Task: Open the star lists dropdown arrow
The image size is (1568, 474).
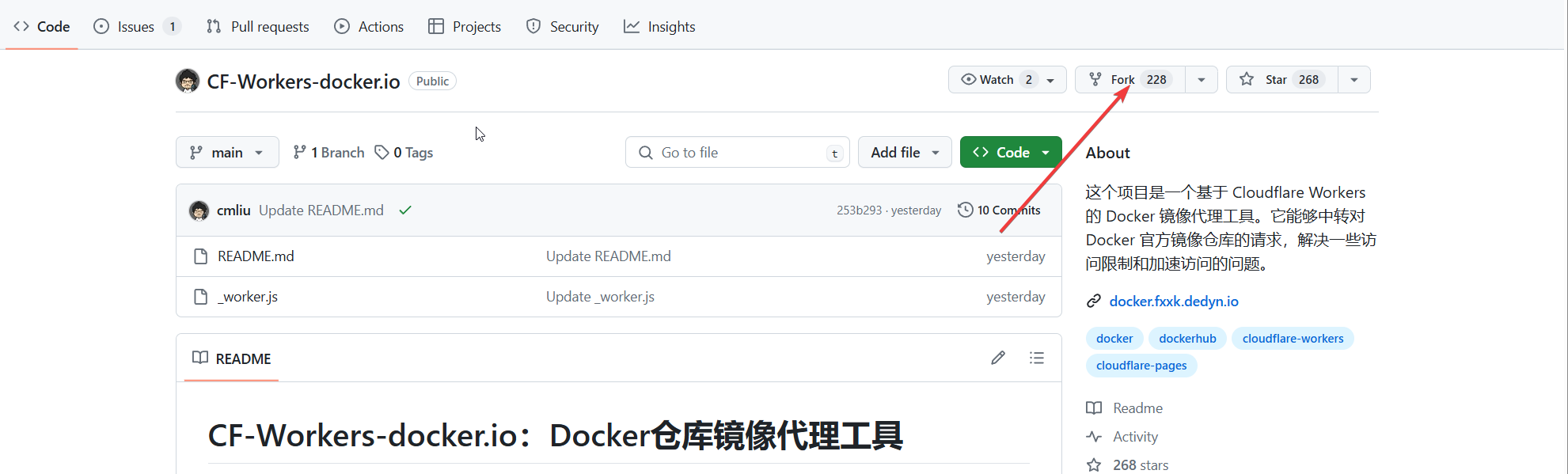Action: pyautogui.click(x=1354, y=79)
